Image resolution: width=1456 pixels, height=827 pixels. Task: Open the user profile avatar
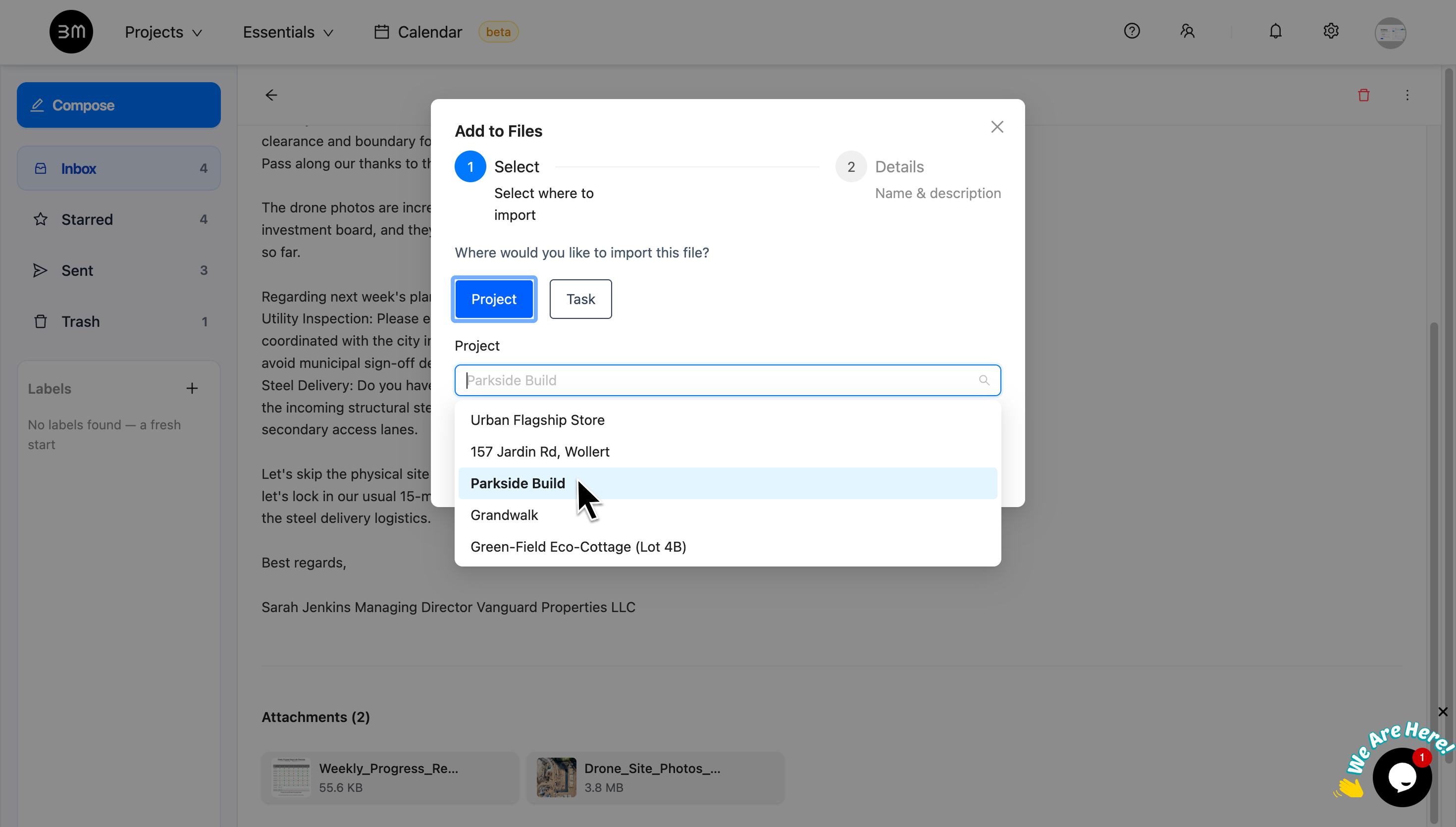pos(1390,32)
